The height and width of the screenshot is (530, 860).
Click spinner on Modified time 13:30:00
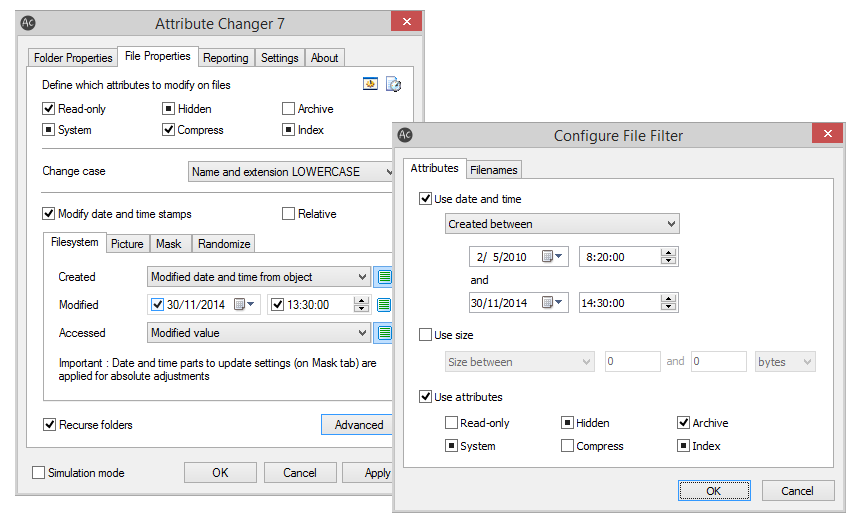tap(361, 305)
